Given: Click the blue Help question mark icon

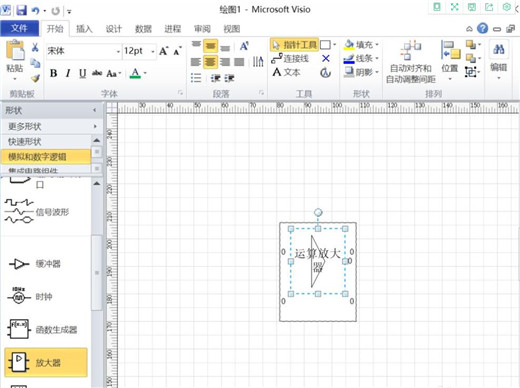Looking at the screenshot, I should (482, 29).
